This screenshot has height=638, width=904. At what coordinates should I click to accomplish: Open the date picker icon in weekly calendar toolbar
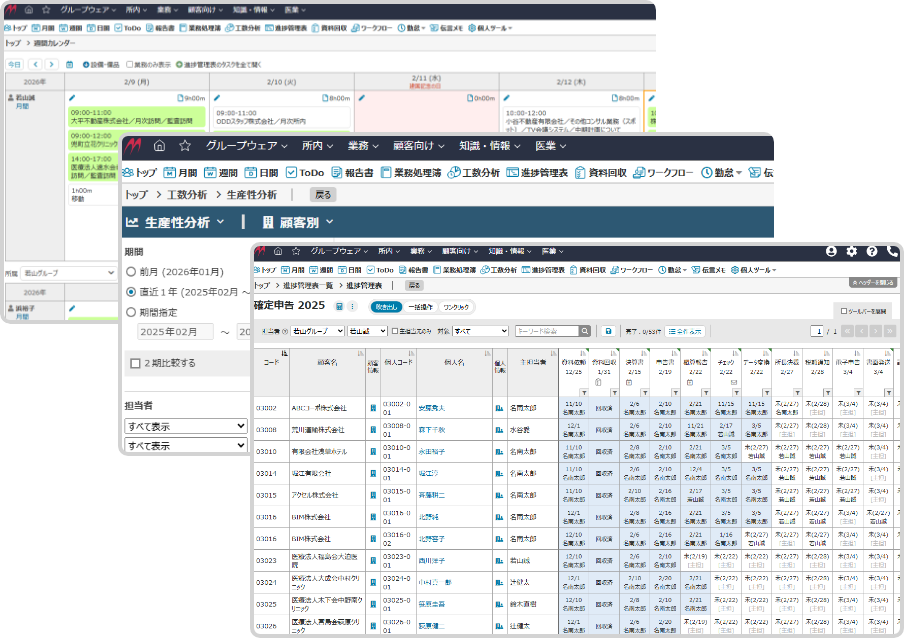[70, 64]
